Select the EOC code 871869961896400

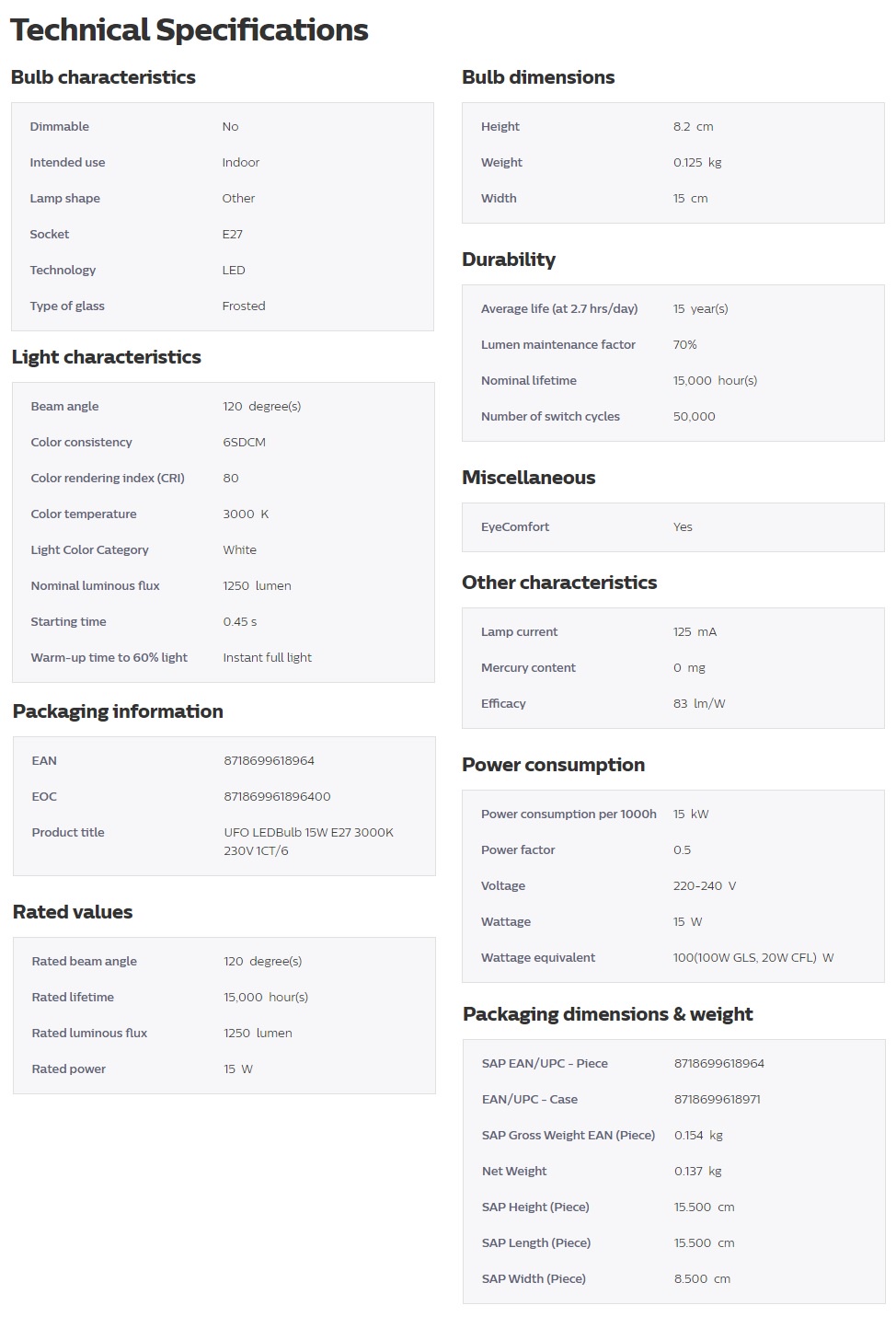[277, 797]
